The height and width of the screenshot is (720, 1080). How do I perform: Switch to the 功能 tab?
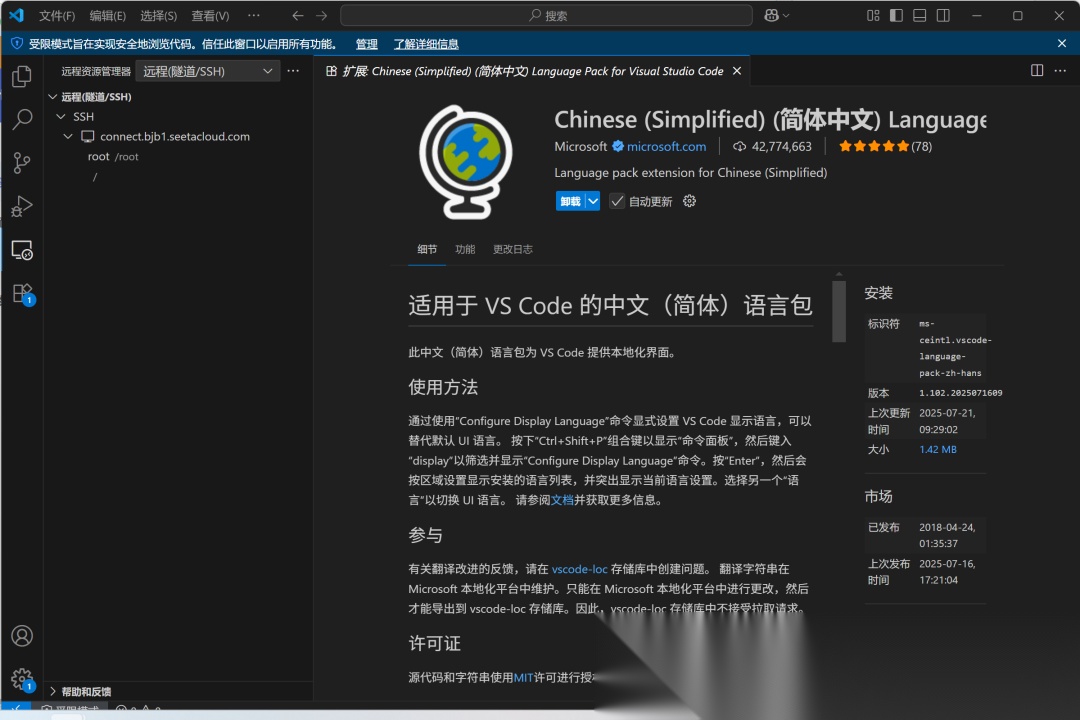coord(465,249)
